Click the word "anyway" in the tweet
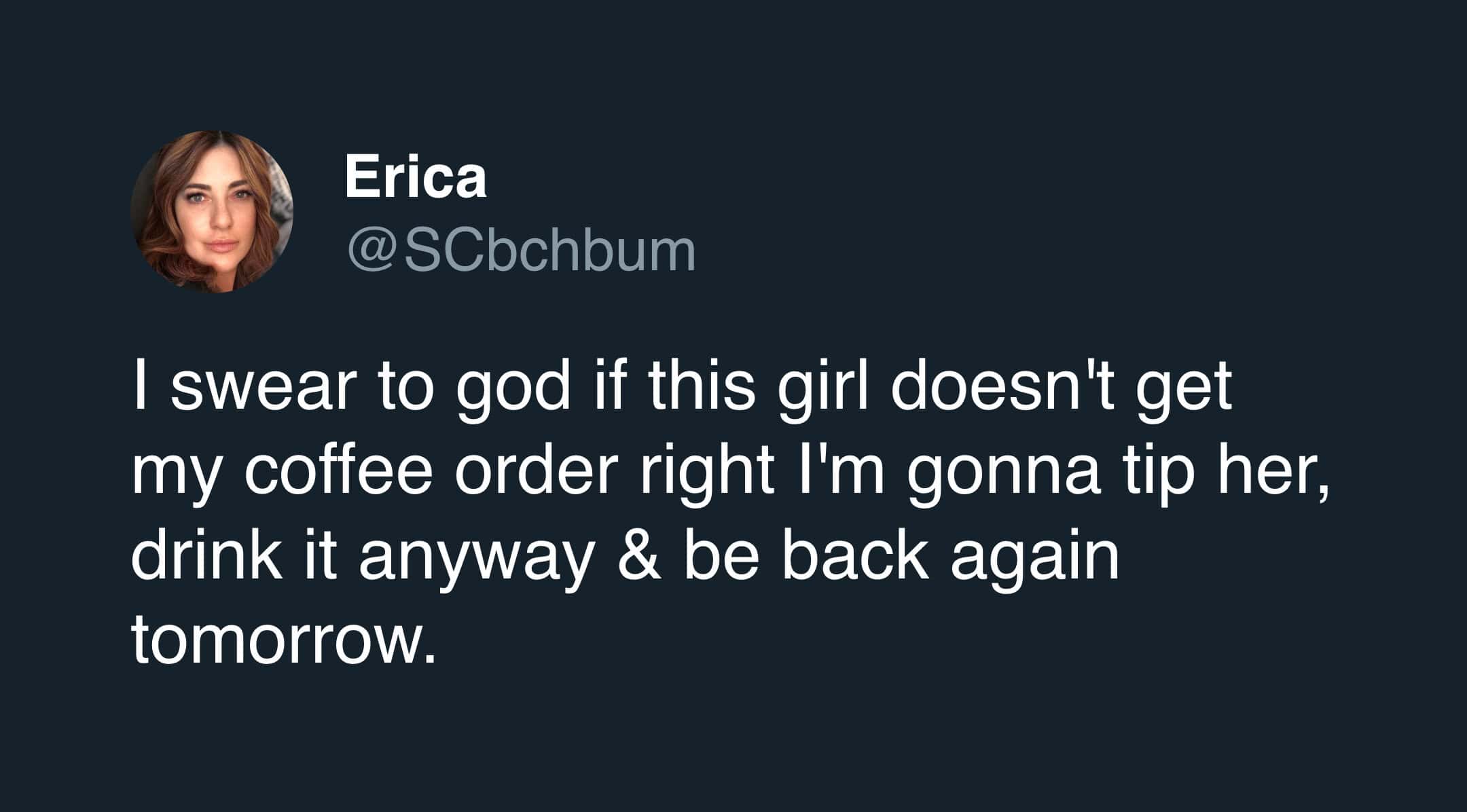Viewport: 1467px width, 812px height. 475,558
